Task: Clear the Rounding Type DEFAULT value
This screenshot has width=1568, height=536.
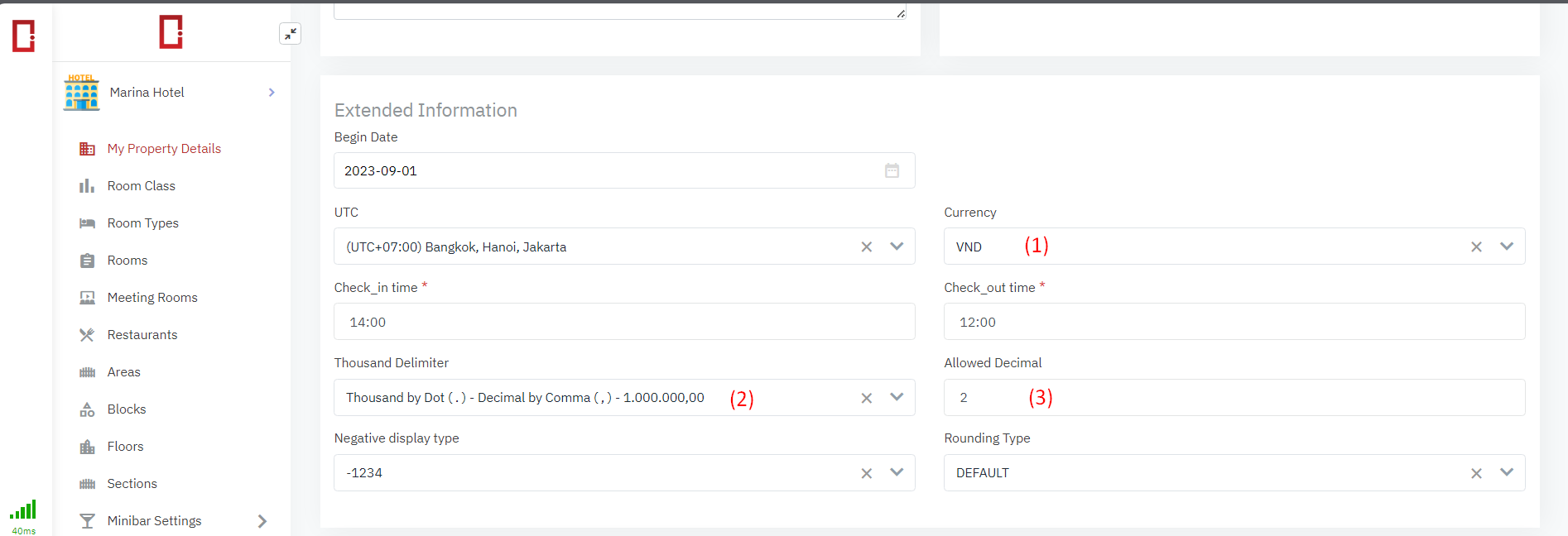Action: point(1475,473)
